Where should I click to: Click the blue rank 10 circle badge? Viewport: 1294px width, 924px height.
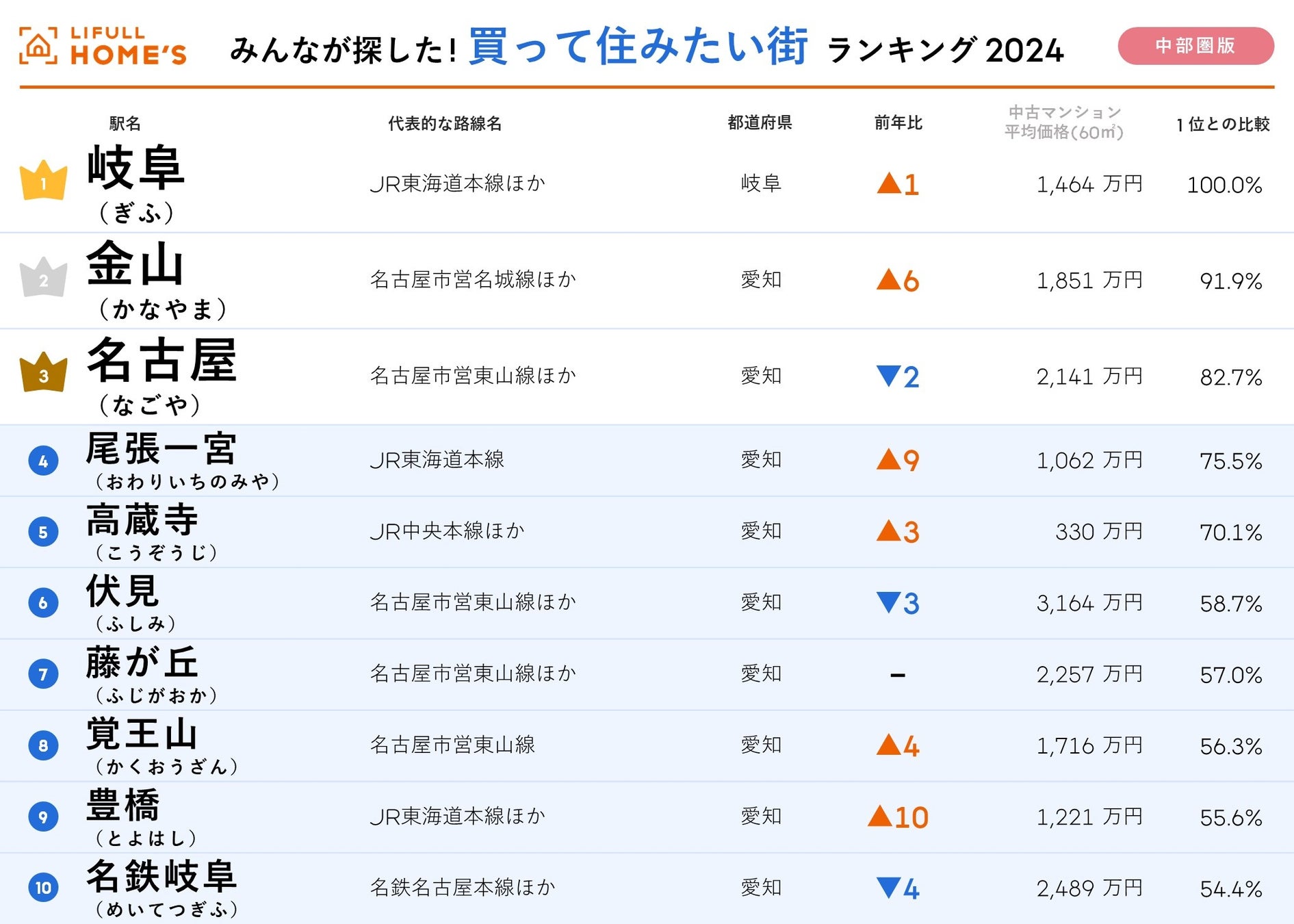43,888
